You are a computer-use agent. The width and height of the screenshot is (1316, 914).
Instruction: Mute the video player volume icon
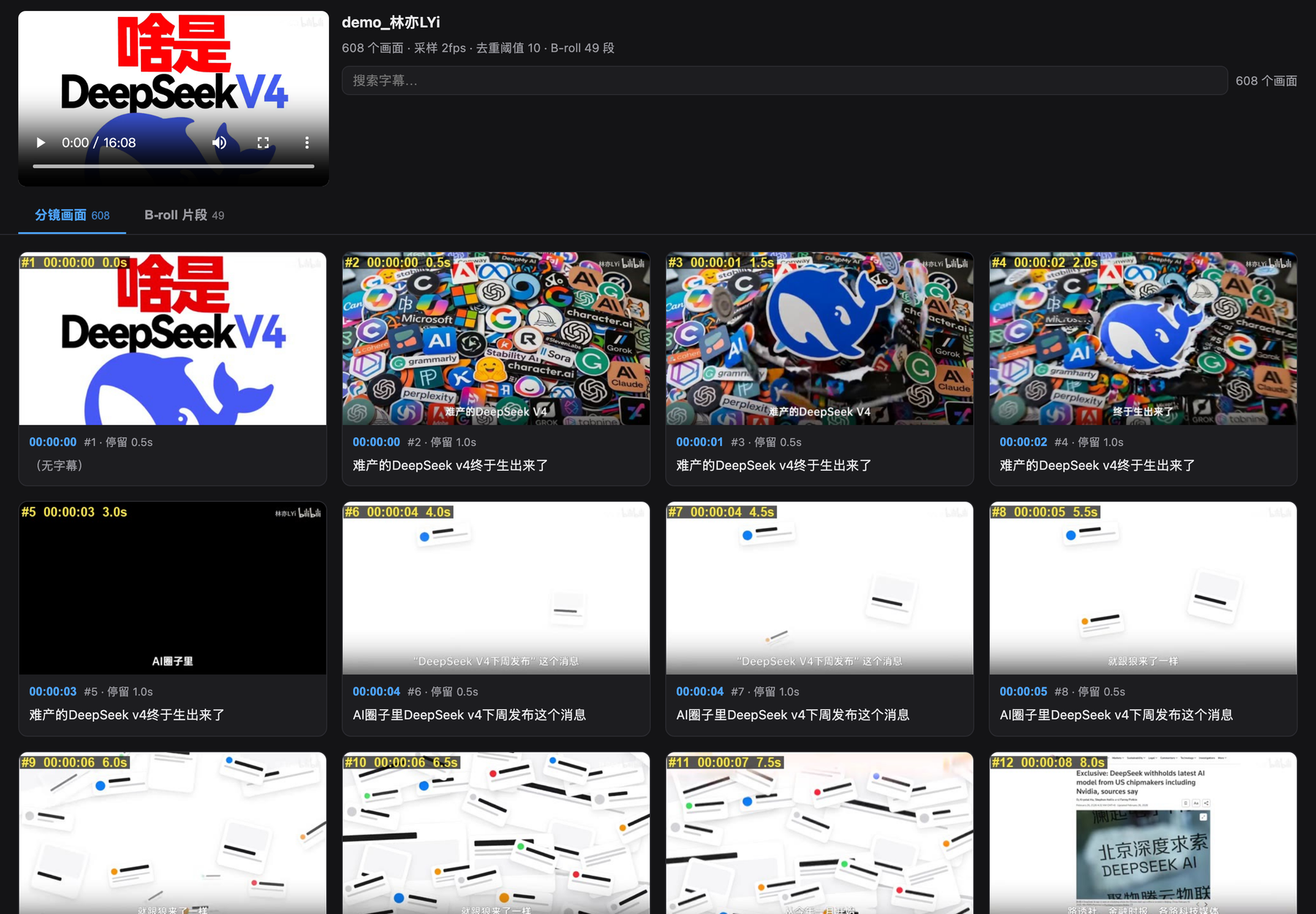pos(219,143)
